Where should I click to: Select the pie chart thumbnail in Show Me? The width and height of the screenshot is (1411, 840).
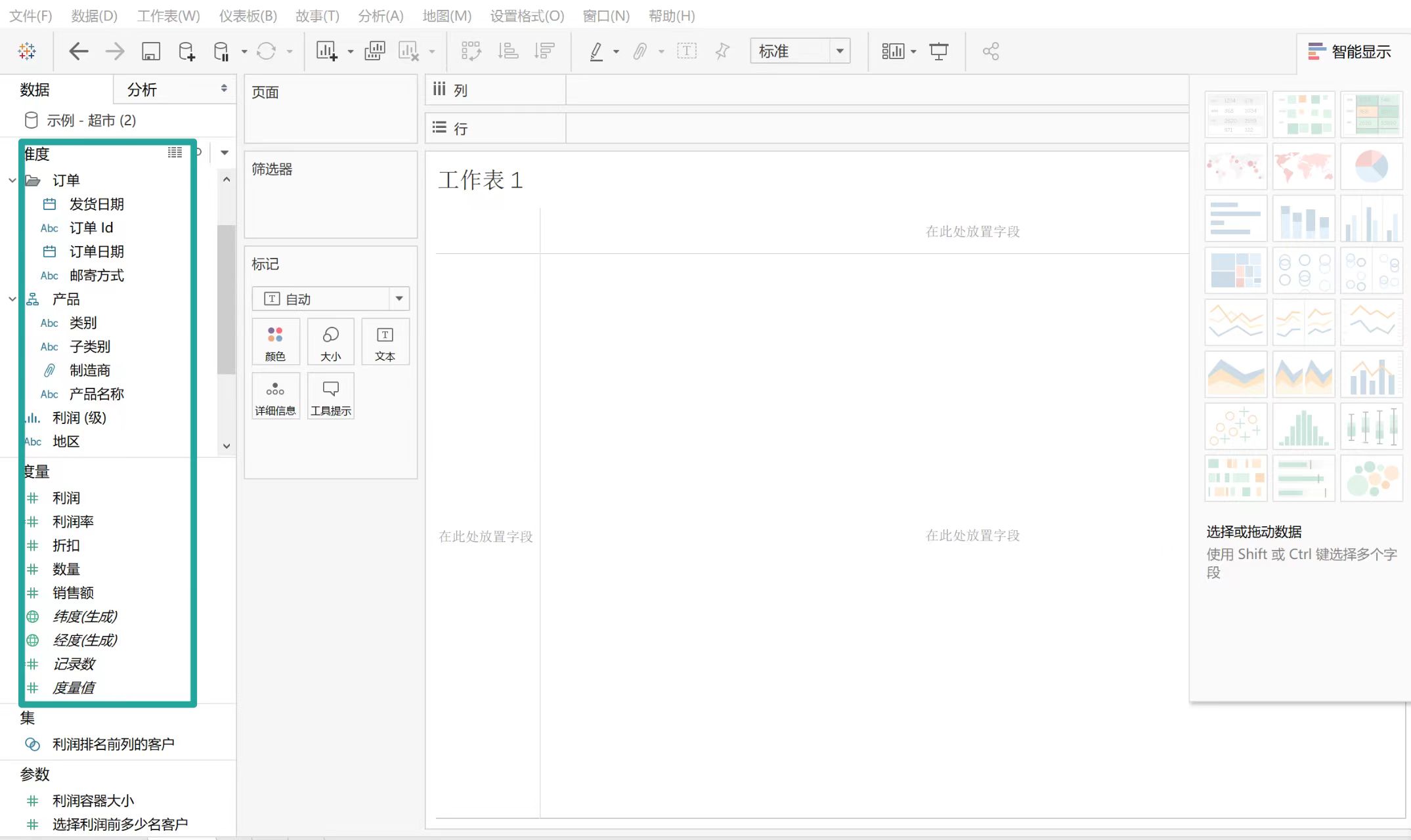(1370, 166)
